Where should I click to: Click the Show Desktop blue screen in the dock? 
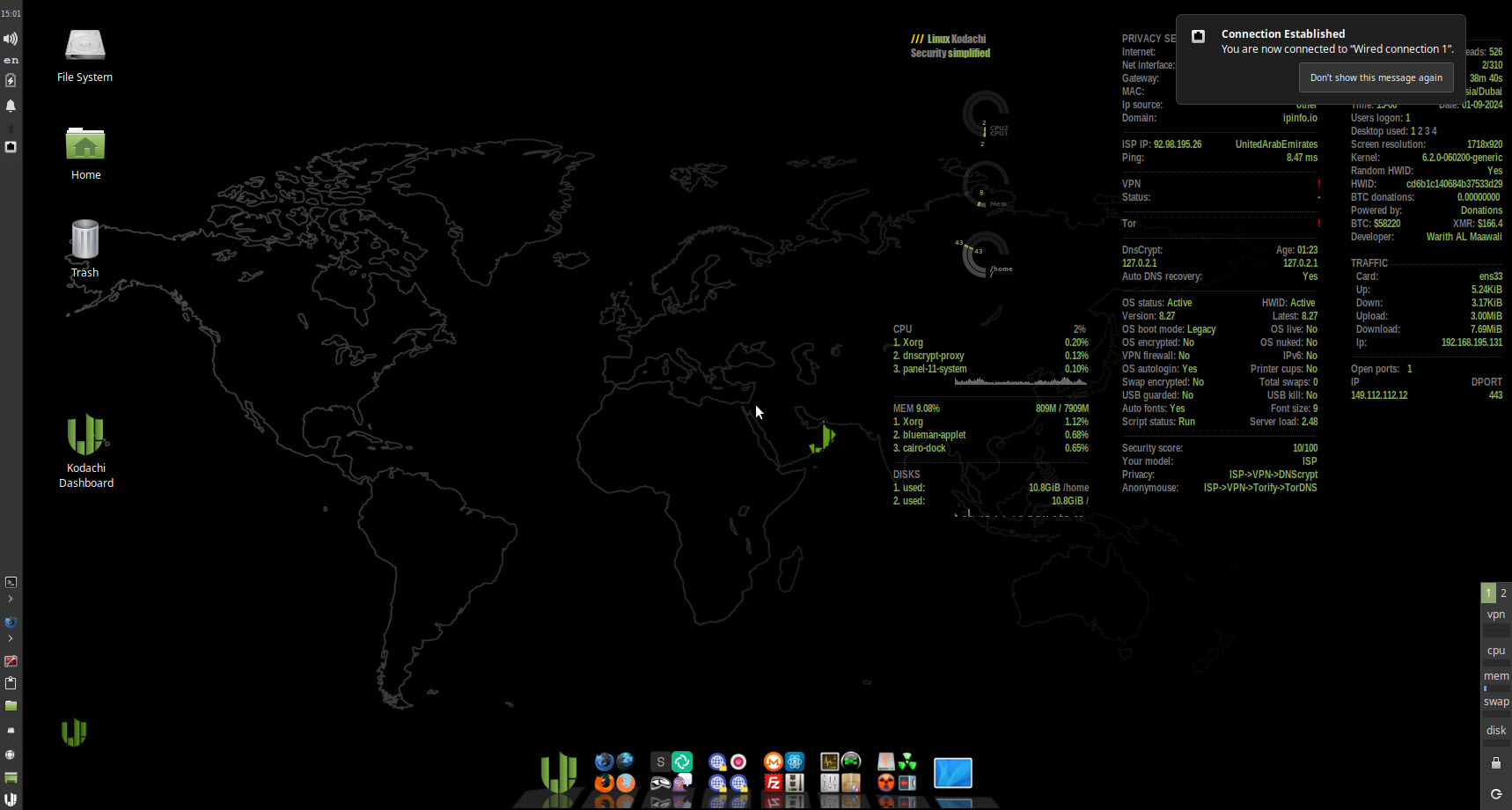[953, 773]
